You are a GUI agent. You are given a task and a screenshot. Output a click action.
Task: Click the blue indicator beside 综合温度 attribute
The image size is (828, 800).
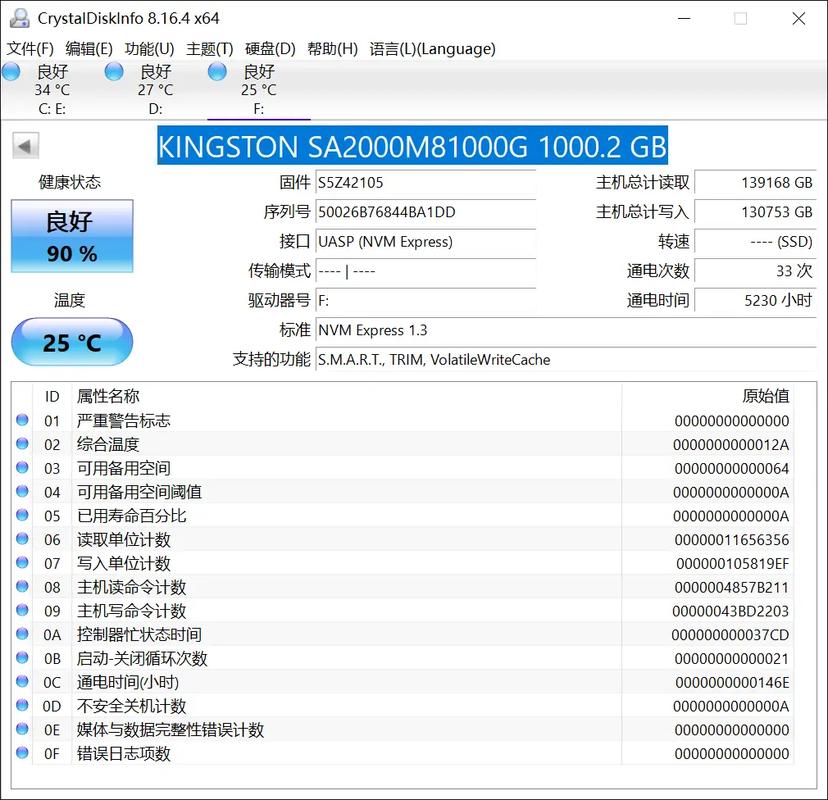[x=22, y=444]
